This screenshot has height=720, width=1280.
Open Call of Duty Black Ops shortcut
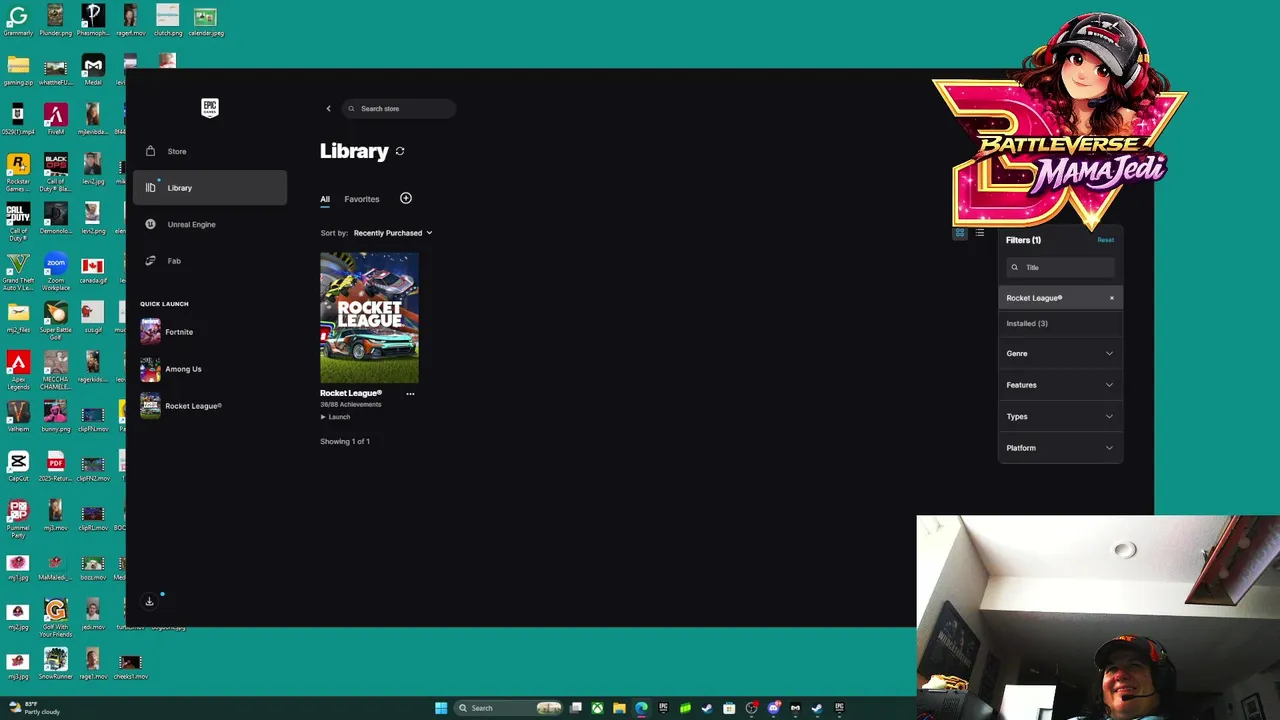click(56, 171)
